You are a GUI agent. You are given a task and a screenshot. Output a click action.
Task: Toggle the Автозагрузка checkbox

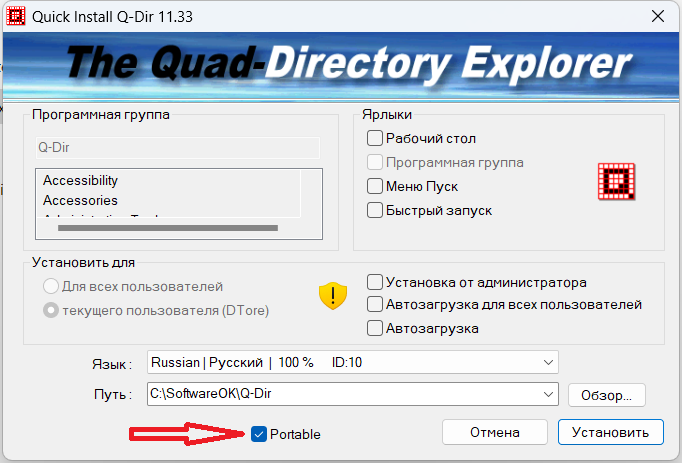coord(375,328)
